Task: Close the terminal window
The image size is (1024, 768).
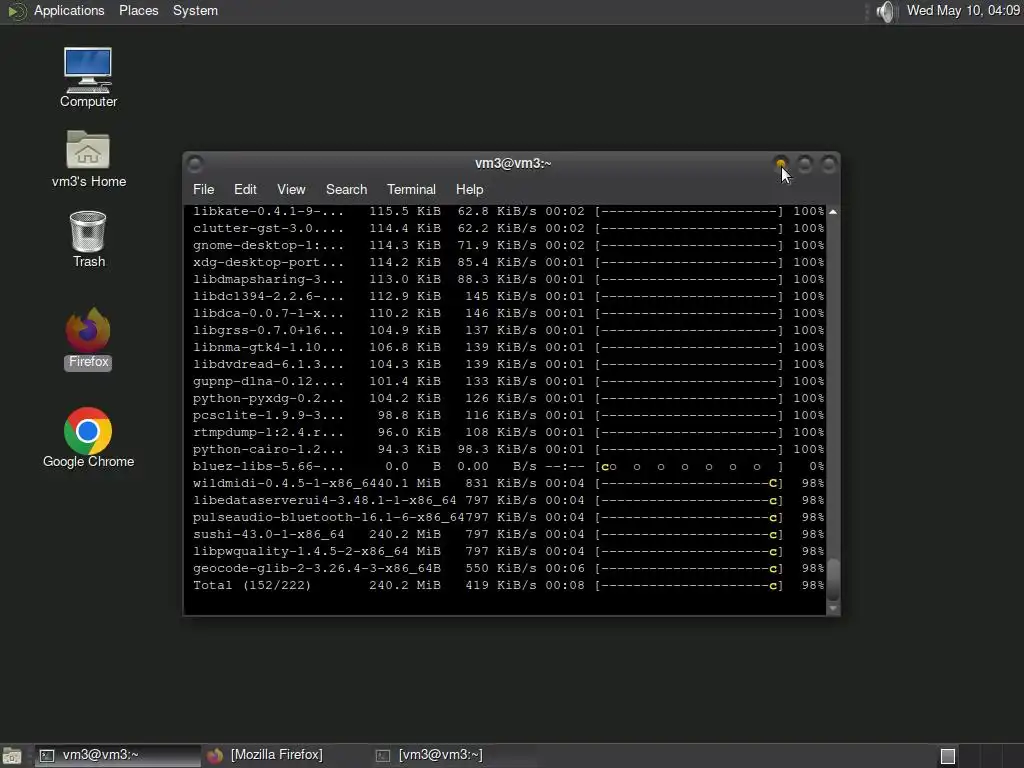Action: pyautogui.click(x=828, y=164)
